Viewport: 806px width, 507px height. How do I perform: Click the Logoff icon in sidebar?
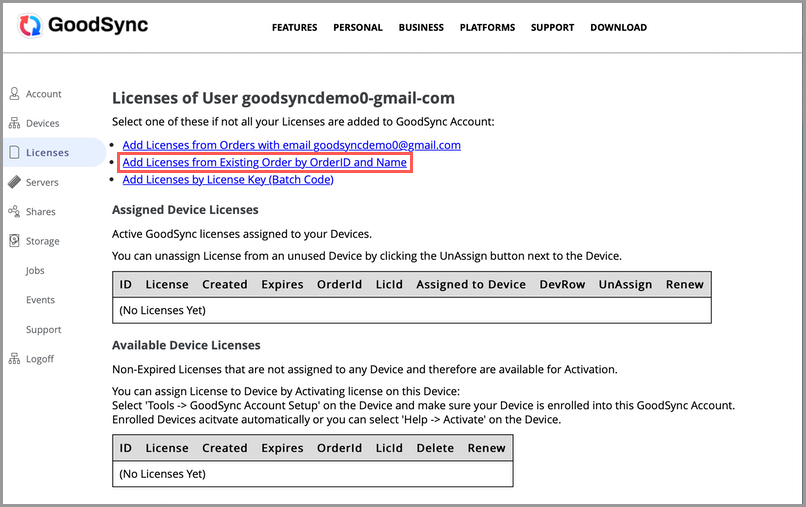pos(14,359)
